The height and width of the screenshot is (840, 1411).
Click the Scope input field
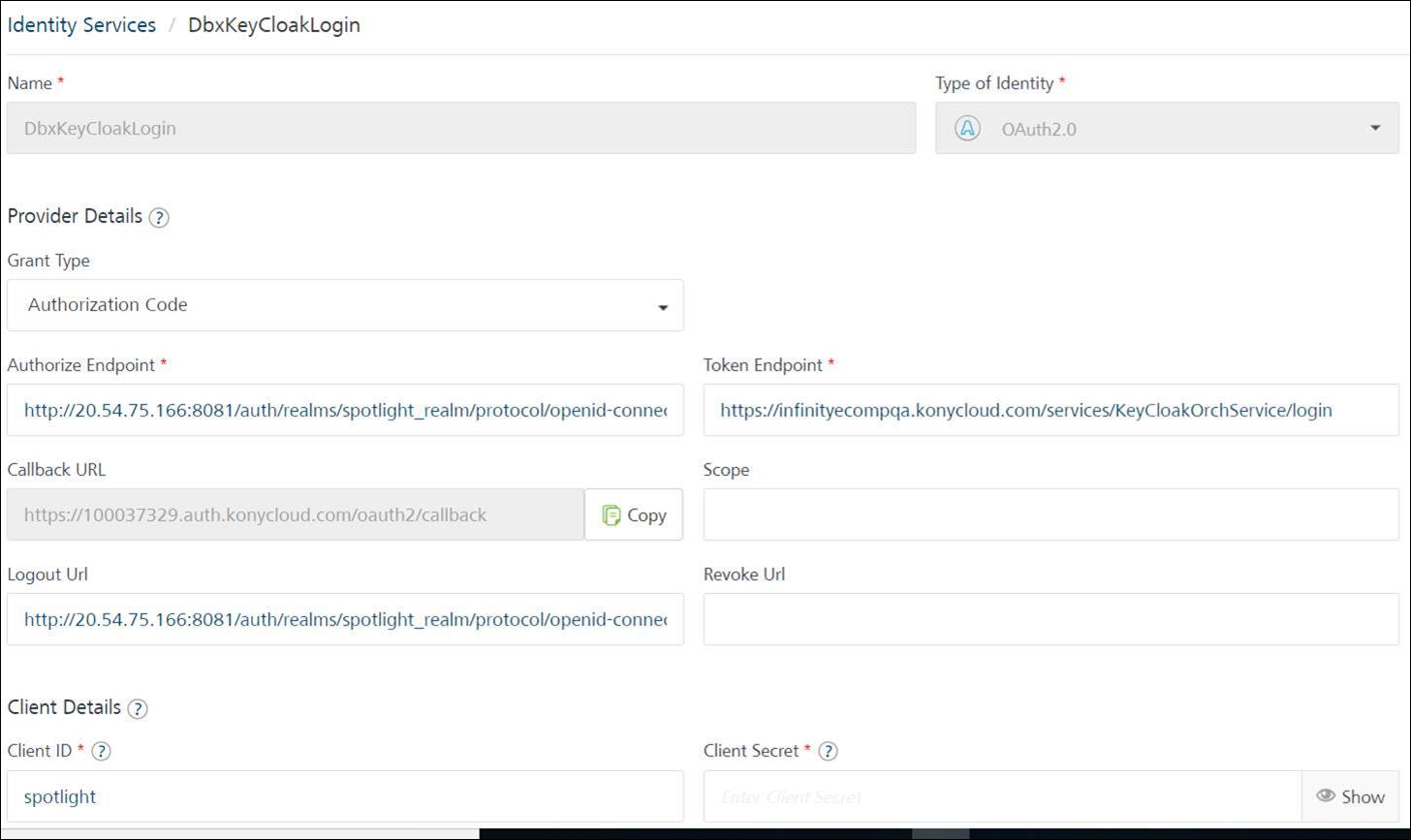click(1051, 514)
